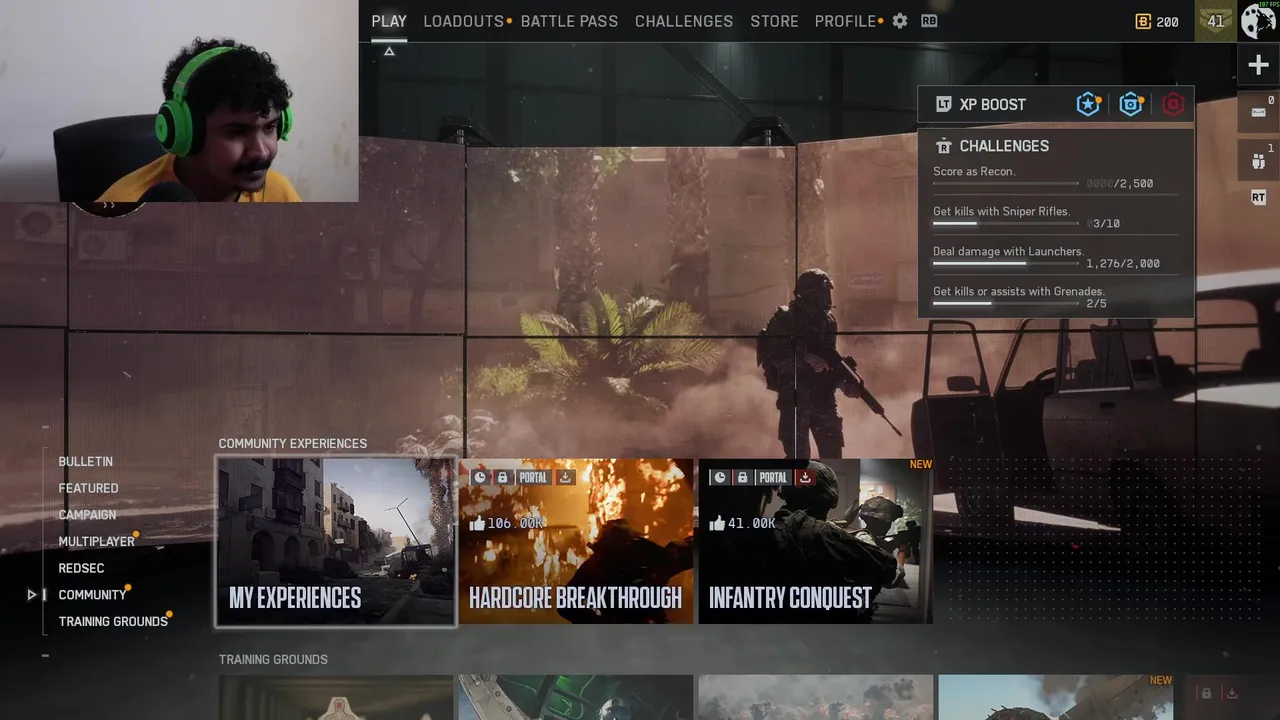Select the blue hexagon camera boost
This screenshot has width=1280, height=720.
point(1131,104)
